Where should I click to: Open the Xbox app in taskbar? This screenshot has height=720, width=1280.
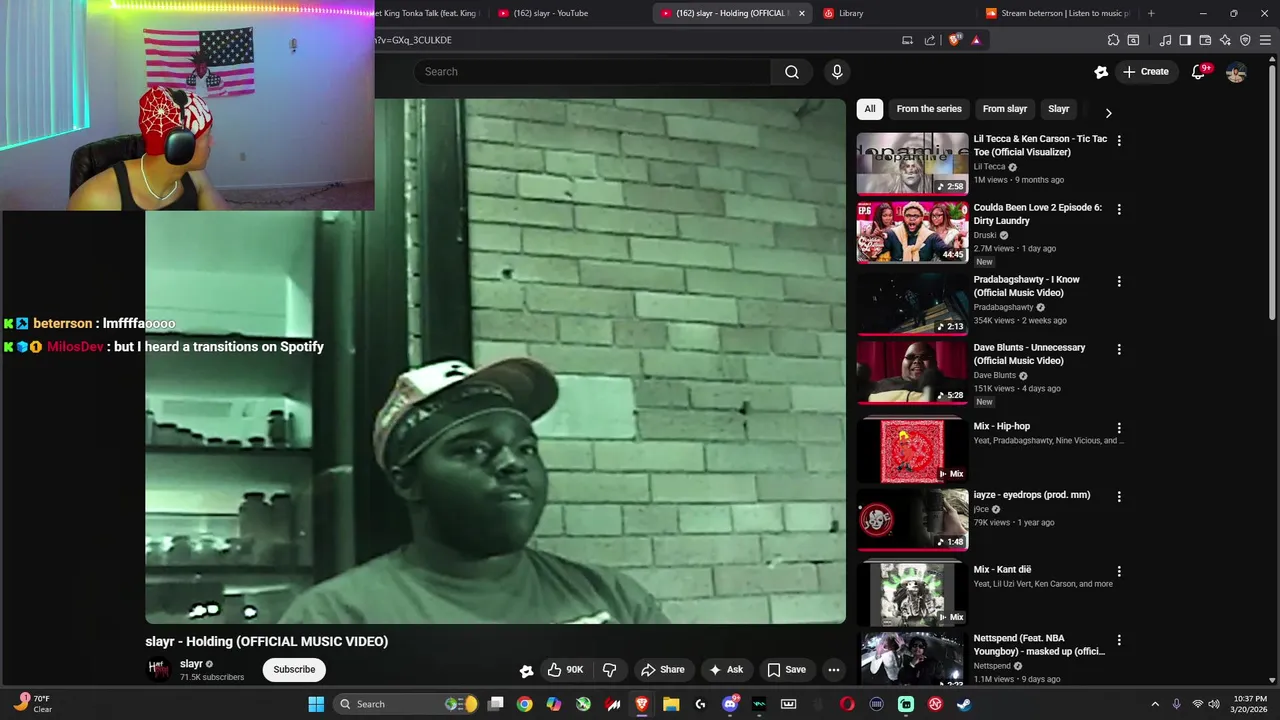click(x=583, y=704)
